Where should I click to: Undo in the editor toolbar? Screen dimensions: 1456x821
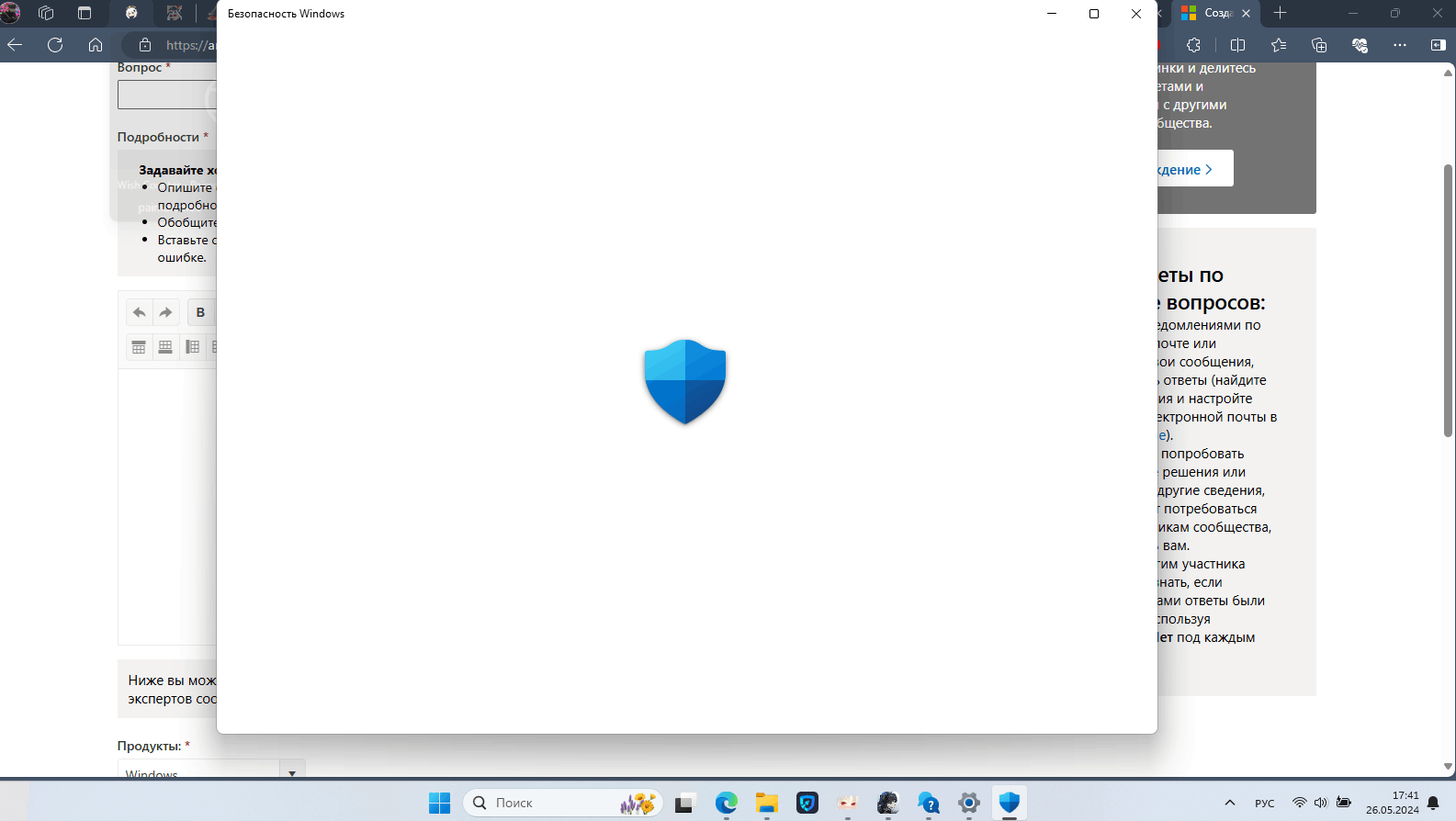coord(139,312)
